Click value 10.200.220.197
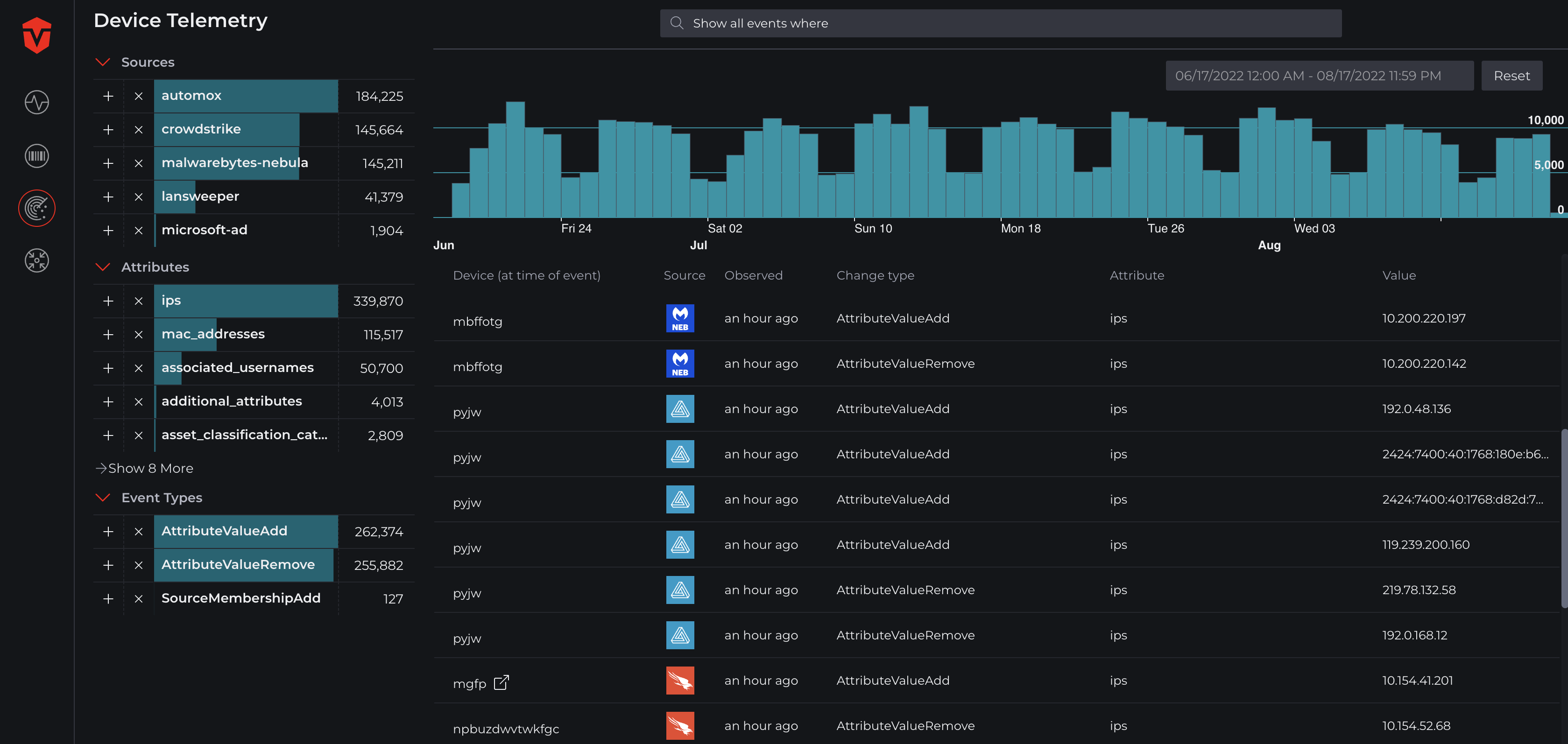The image size is (1568, 744). 1424,318
